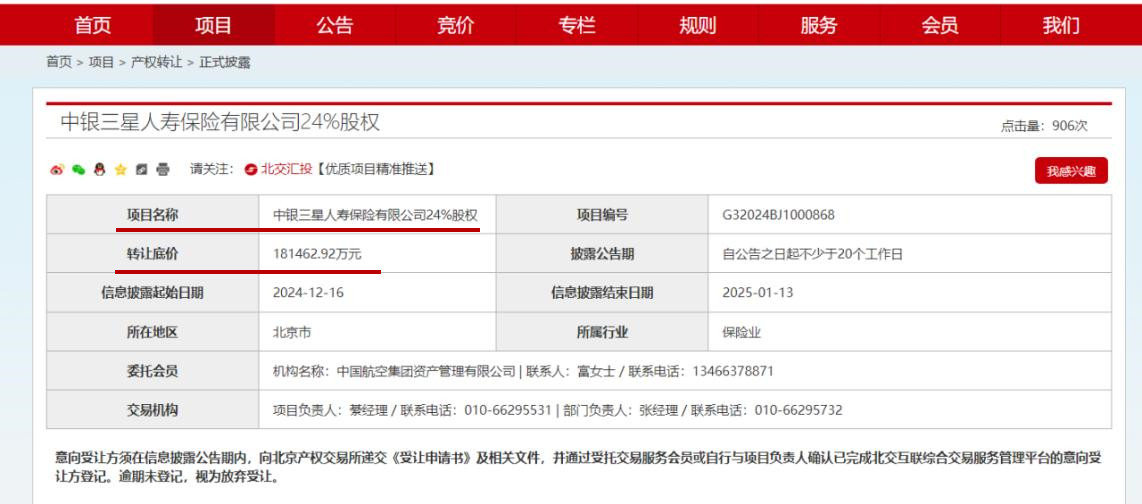Share the project on Weibo
1142x504 pixels.
coord(55,169)
